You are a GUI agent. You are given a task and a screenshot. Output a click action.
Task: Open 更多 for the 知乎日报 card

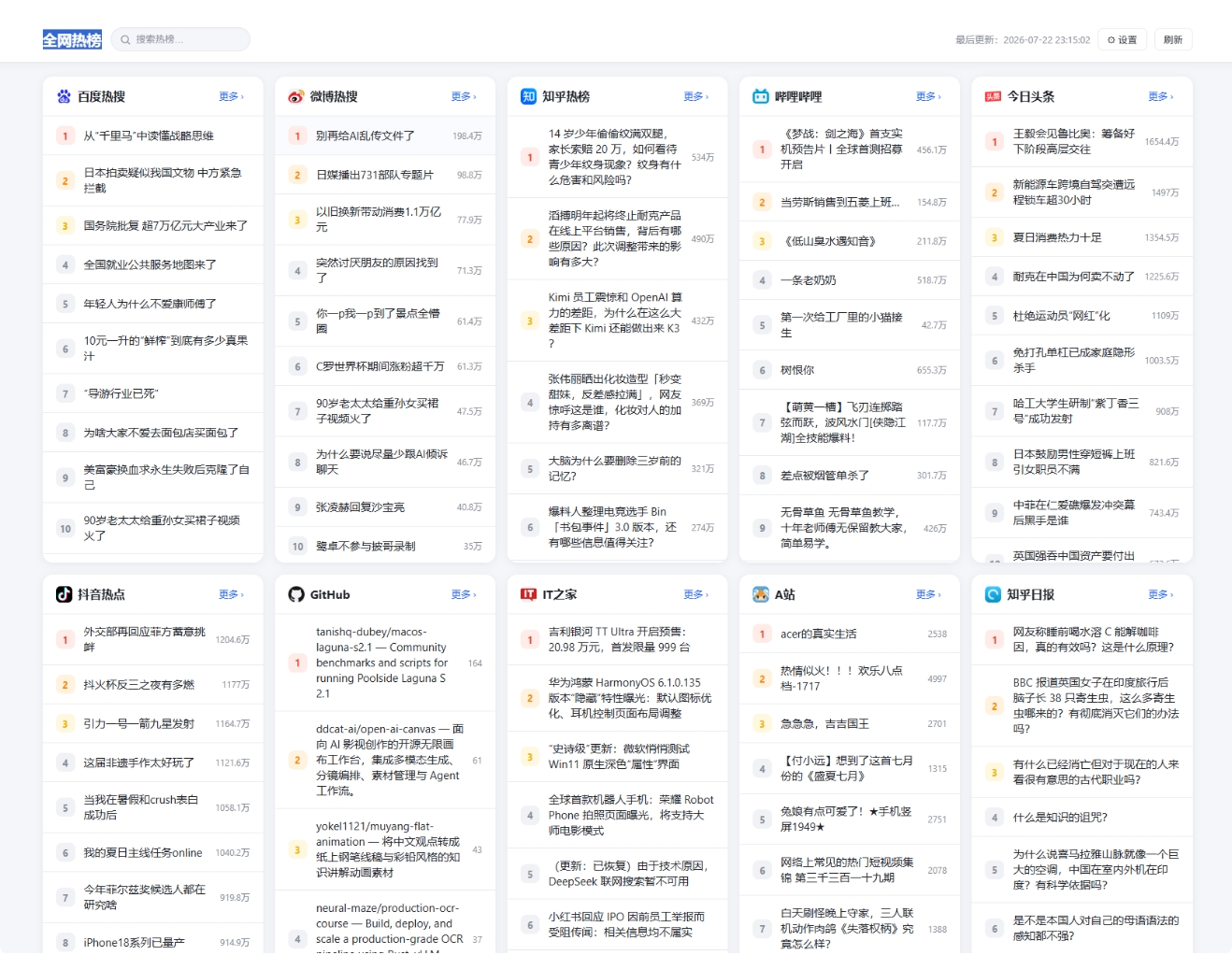(1160, 594)
